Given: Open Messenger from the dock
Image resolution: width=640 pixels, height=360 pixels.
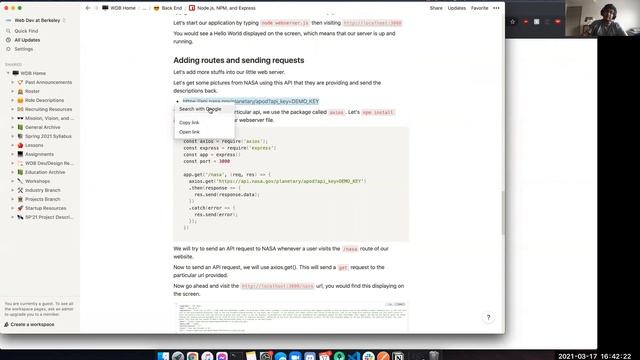Looking at the screenshot, I should 222,356.
